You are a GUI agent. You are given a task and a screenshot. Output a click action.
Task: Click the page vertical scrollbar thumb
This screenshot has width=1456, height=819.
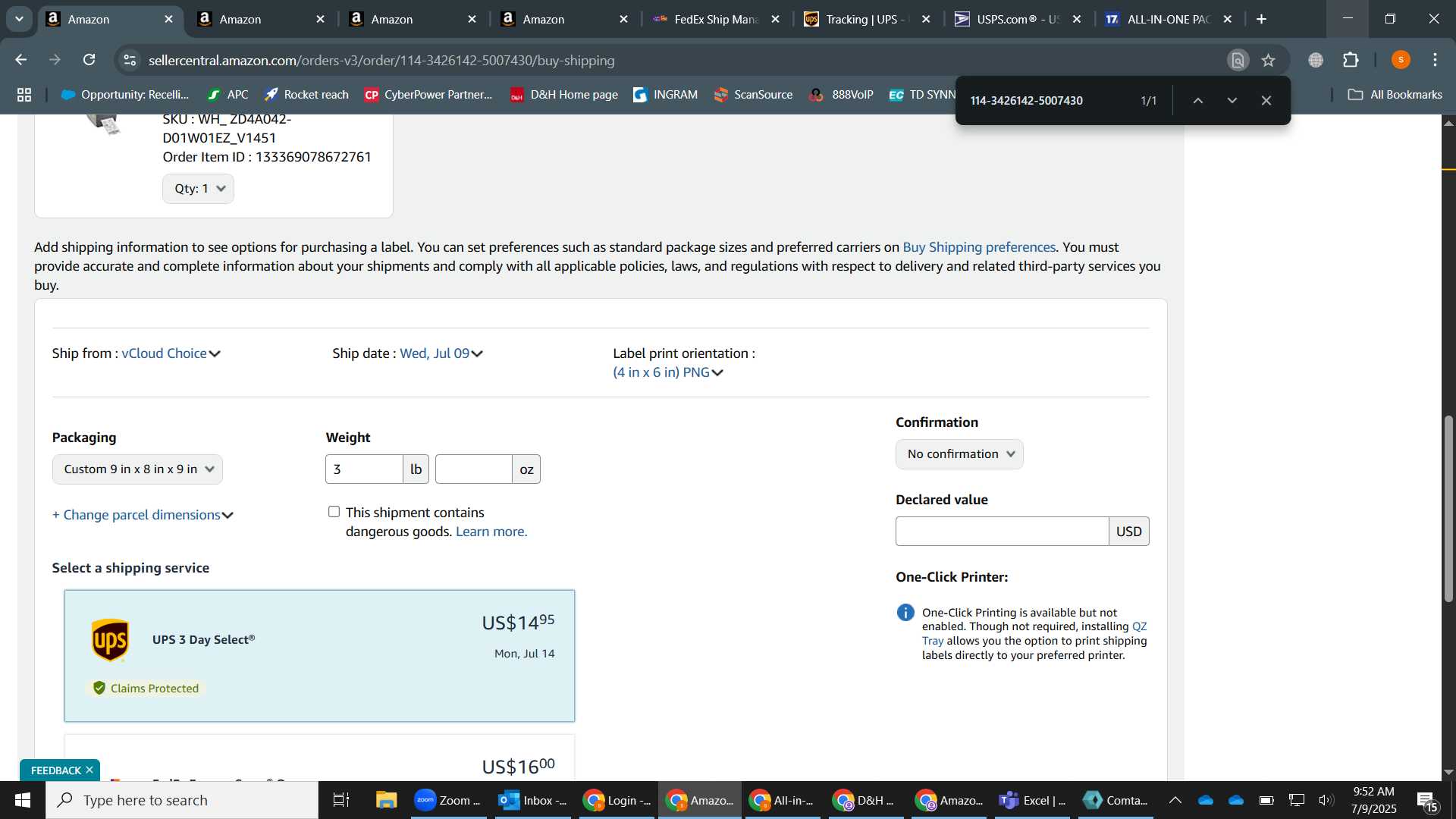1448,508
